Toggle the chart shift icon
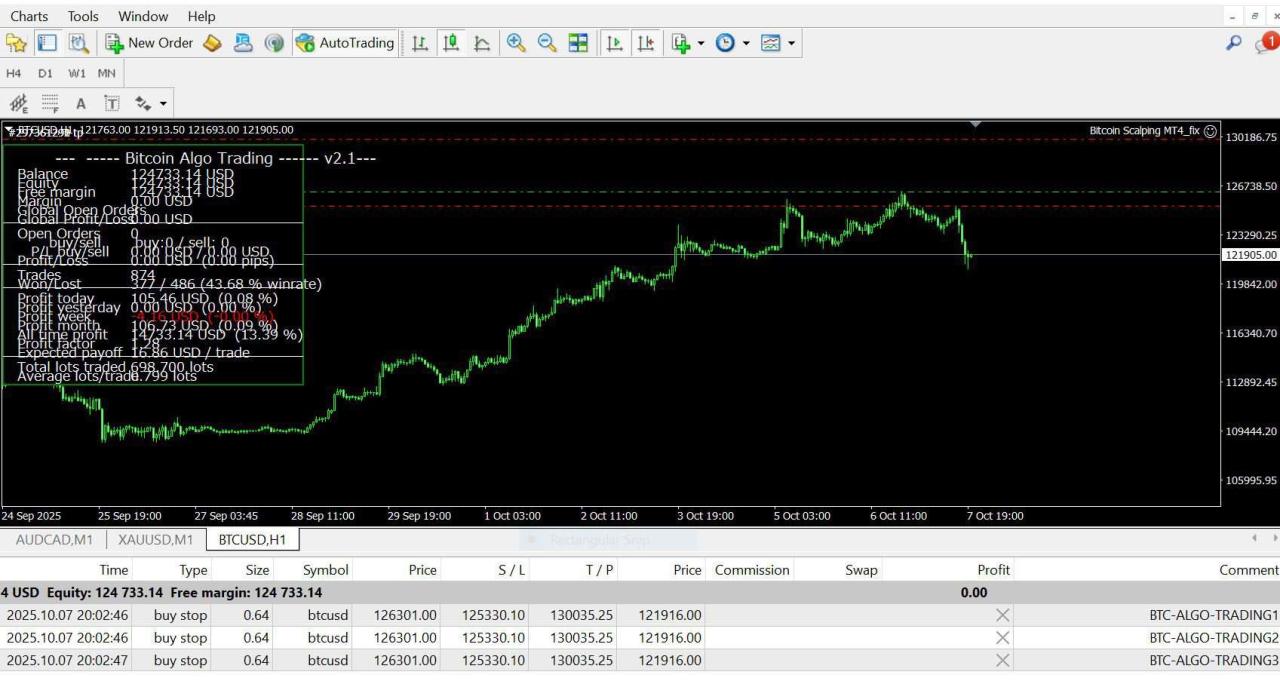Screen dimensions: 1280x681 click(646, 43)
